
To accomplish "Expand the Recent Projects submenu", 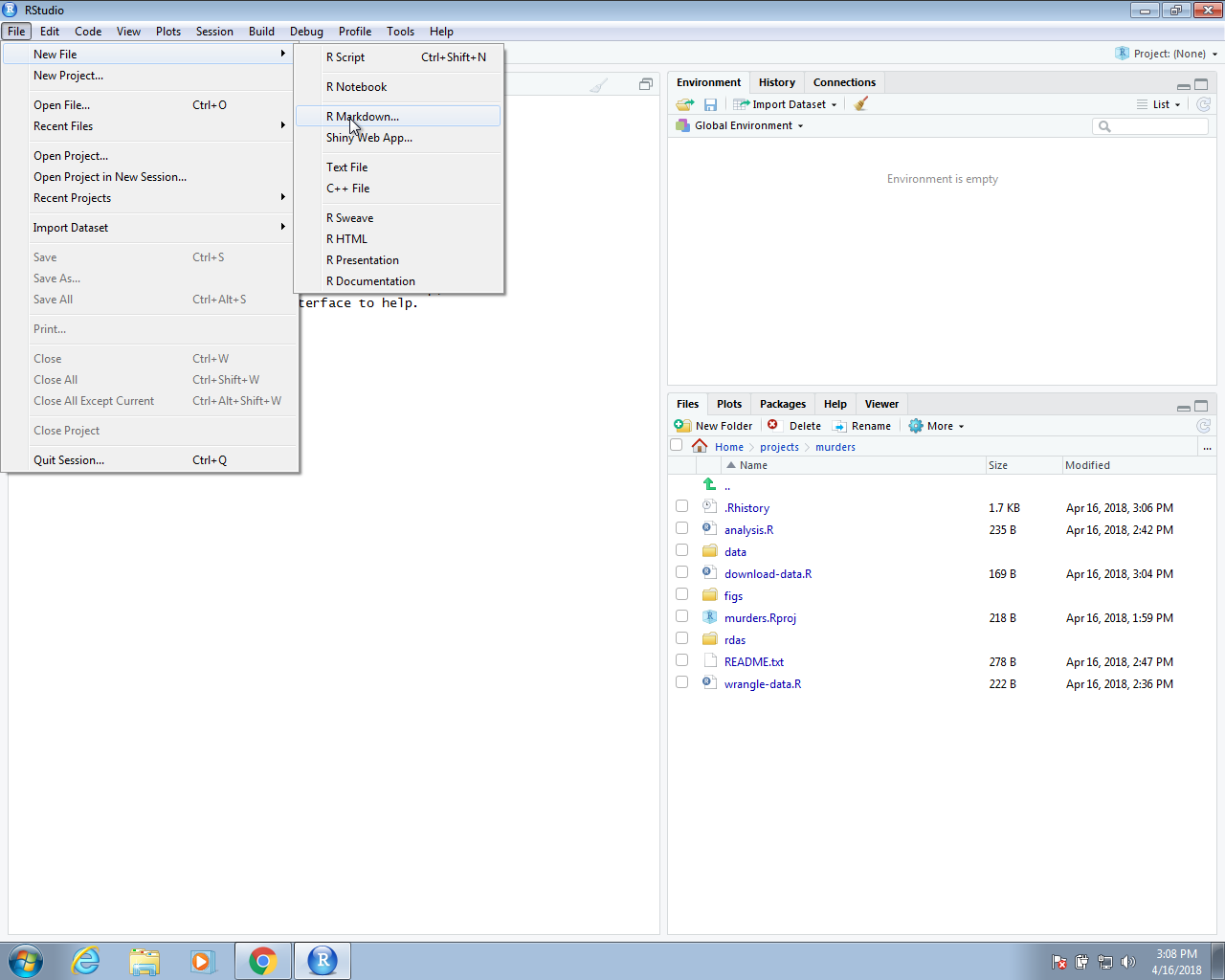I will (x=151, y=197).
